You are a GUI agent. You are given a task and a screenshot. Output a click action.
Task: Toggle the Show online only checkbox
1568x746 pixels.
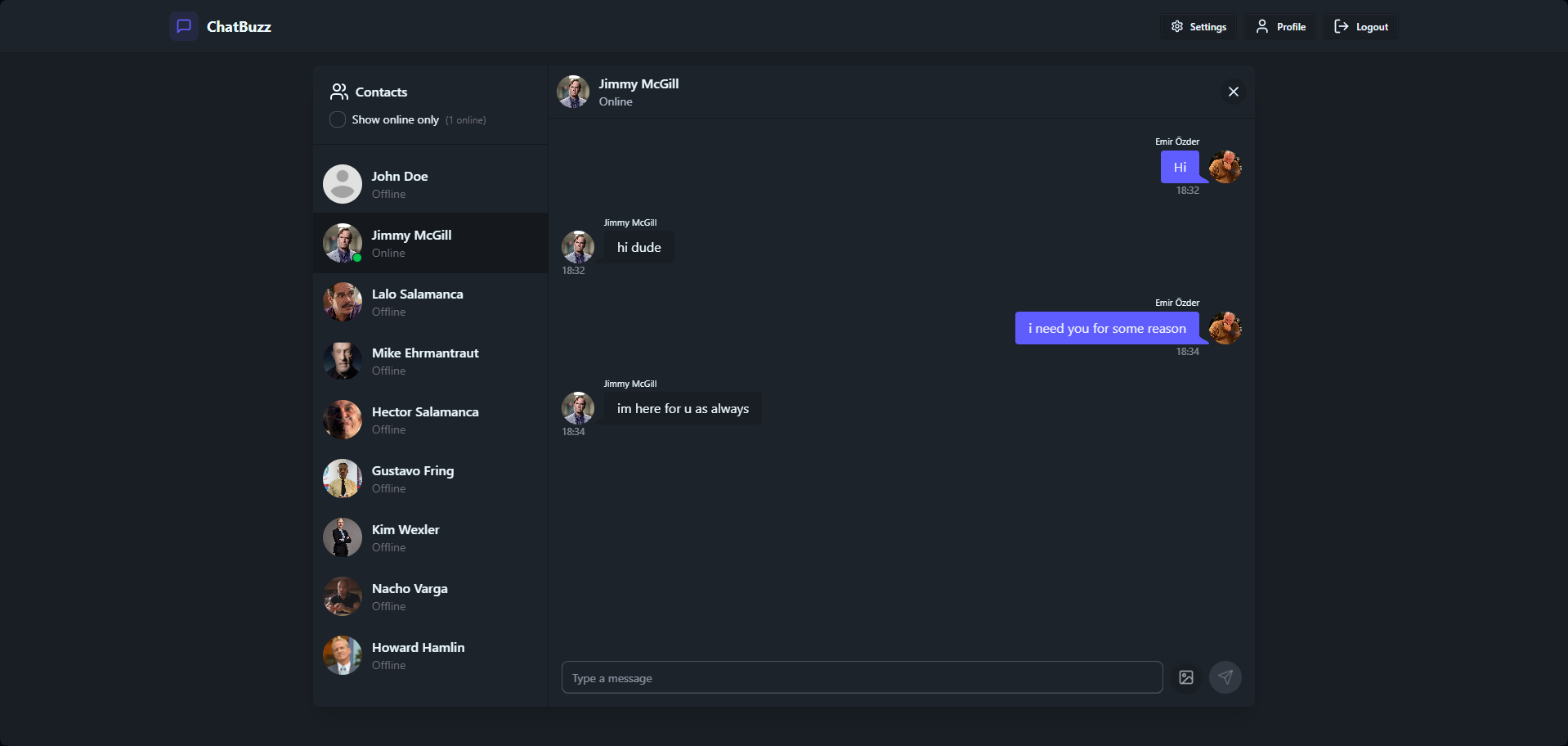click(338, 119)
